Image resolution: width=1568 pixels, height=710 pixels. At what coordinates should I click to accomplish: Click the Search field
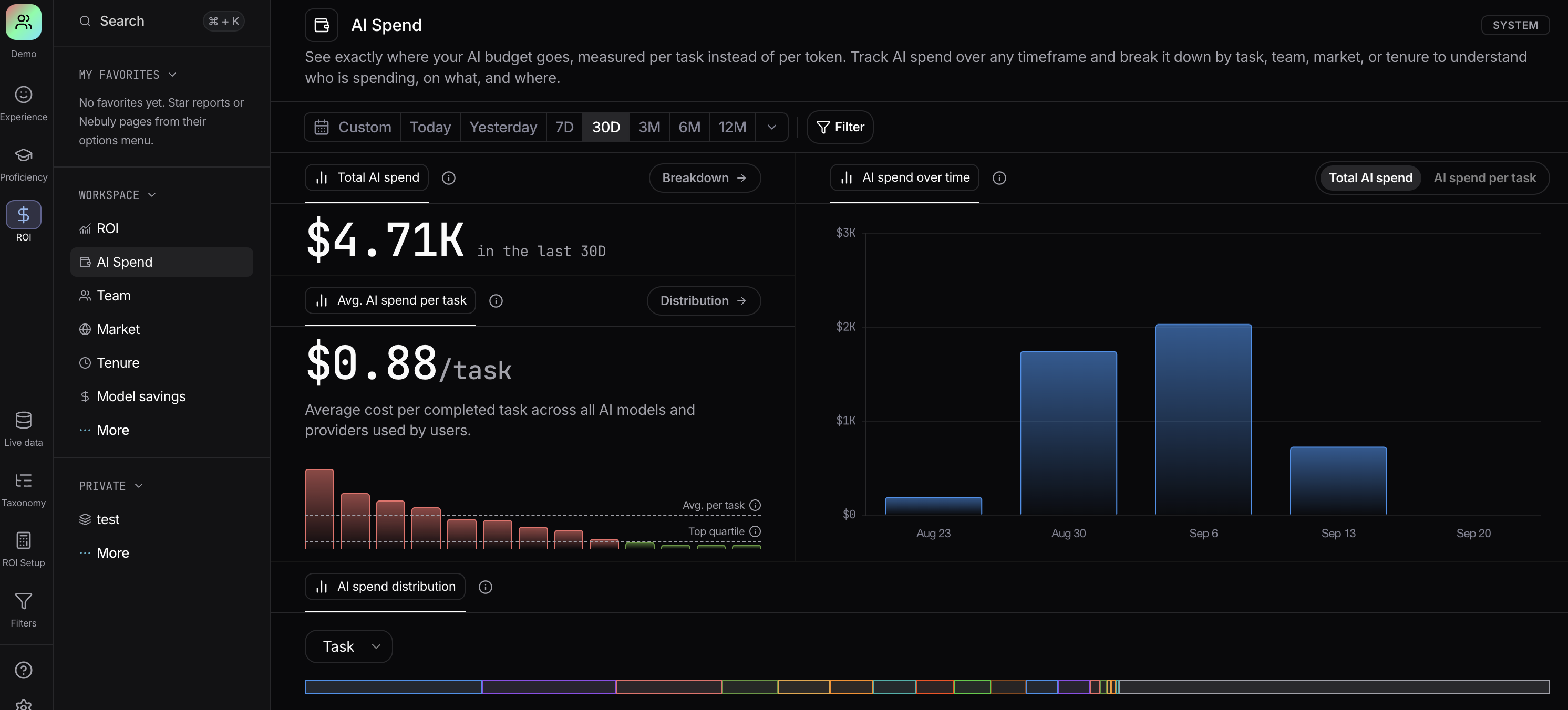coord(161,22)
